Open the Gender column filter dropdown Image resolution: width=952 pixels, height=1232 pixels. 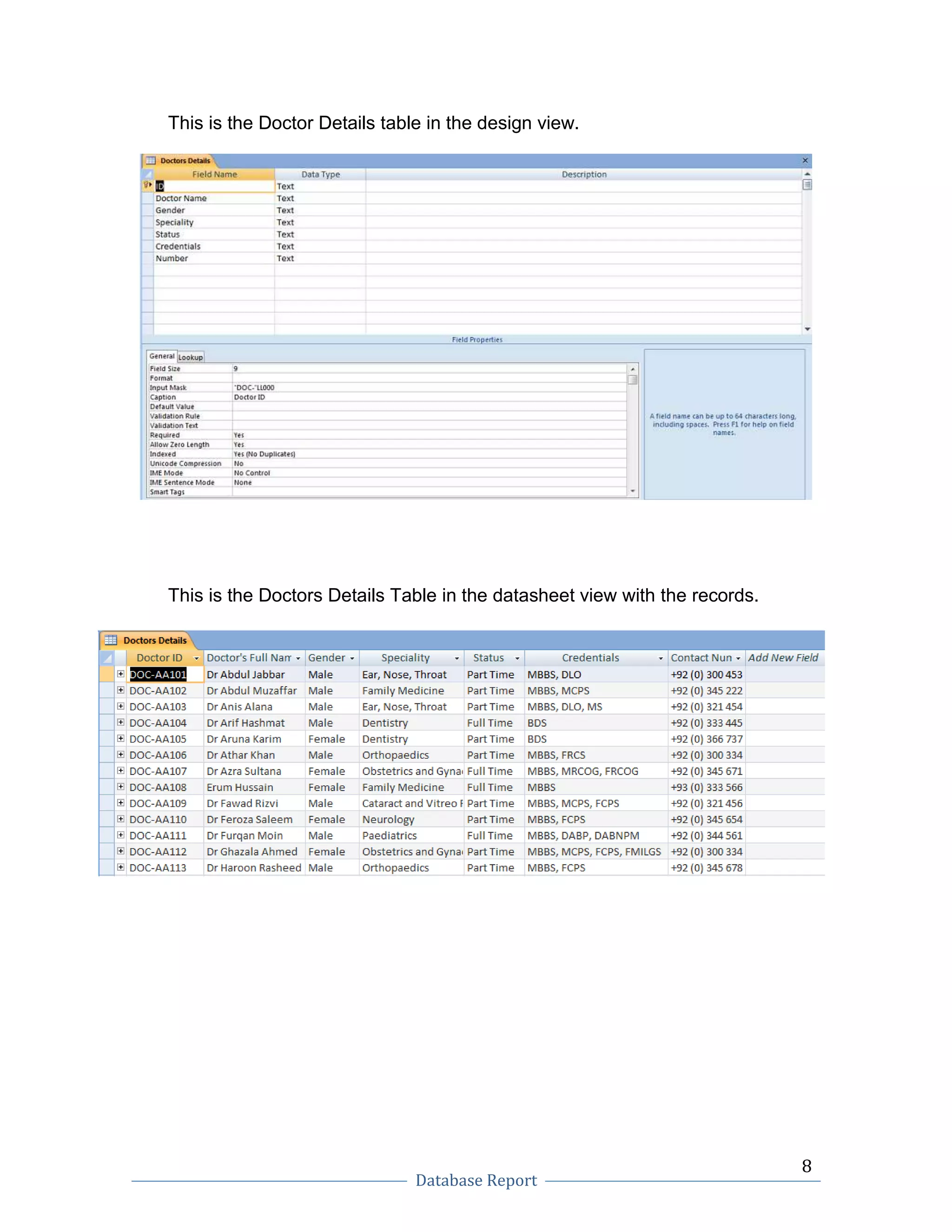[x=352, y=658]
